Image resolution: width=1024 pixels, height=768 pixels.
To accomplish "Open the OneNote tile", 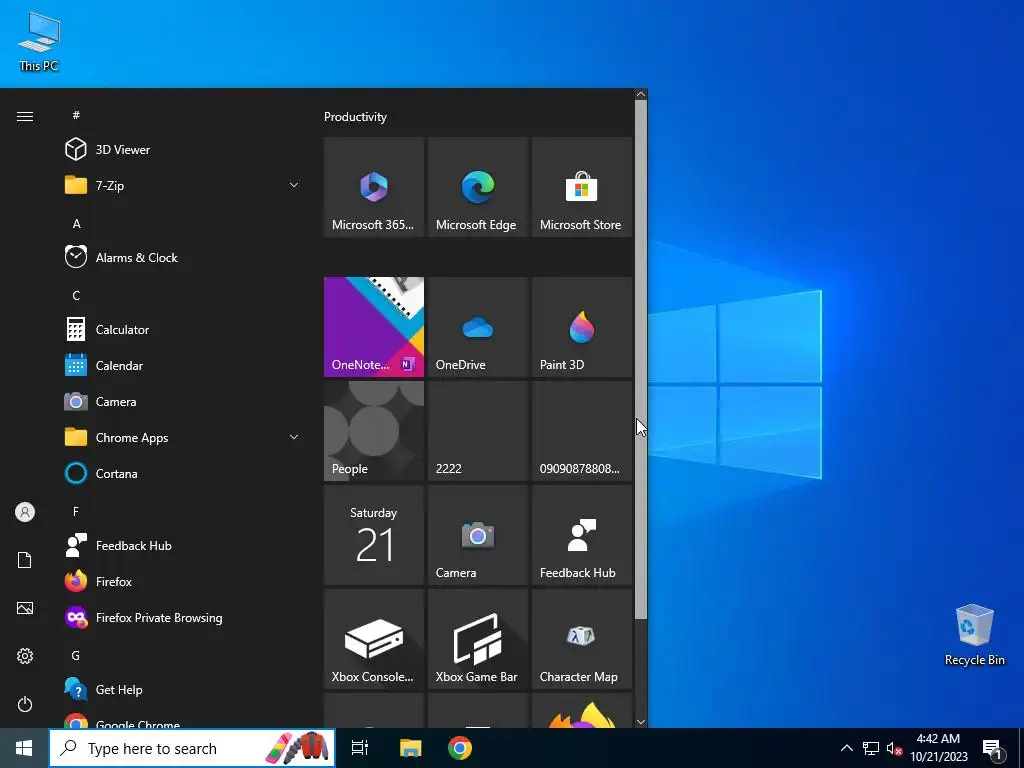I will tap(374, 327).
